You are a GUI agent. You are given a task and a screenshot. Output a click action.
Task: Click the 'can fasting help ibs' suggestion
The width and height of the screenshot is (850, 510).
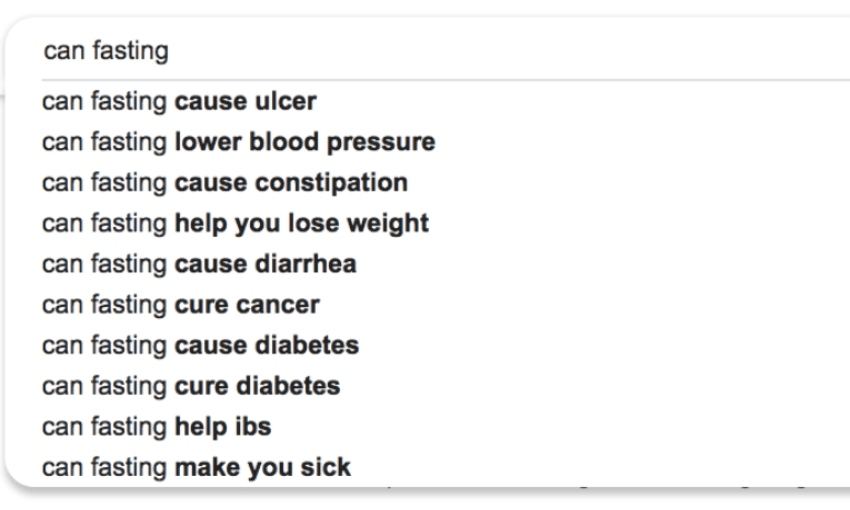(x=156, y=426)
